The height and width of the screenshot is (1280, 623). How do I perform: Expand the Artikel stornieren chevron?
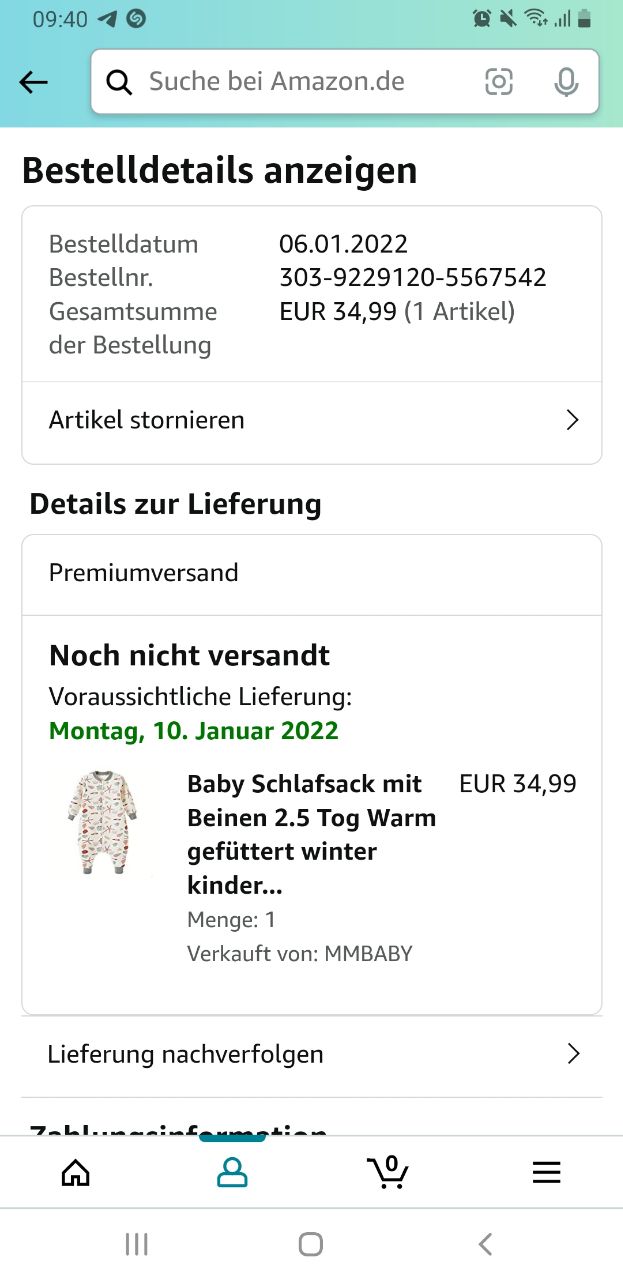[572, 420]
